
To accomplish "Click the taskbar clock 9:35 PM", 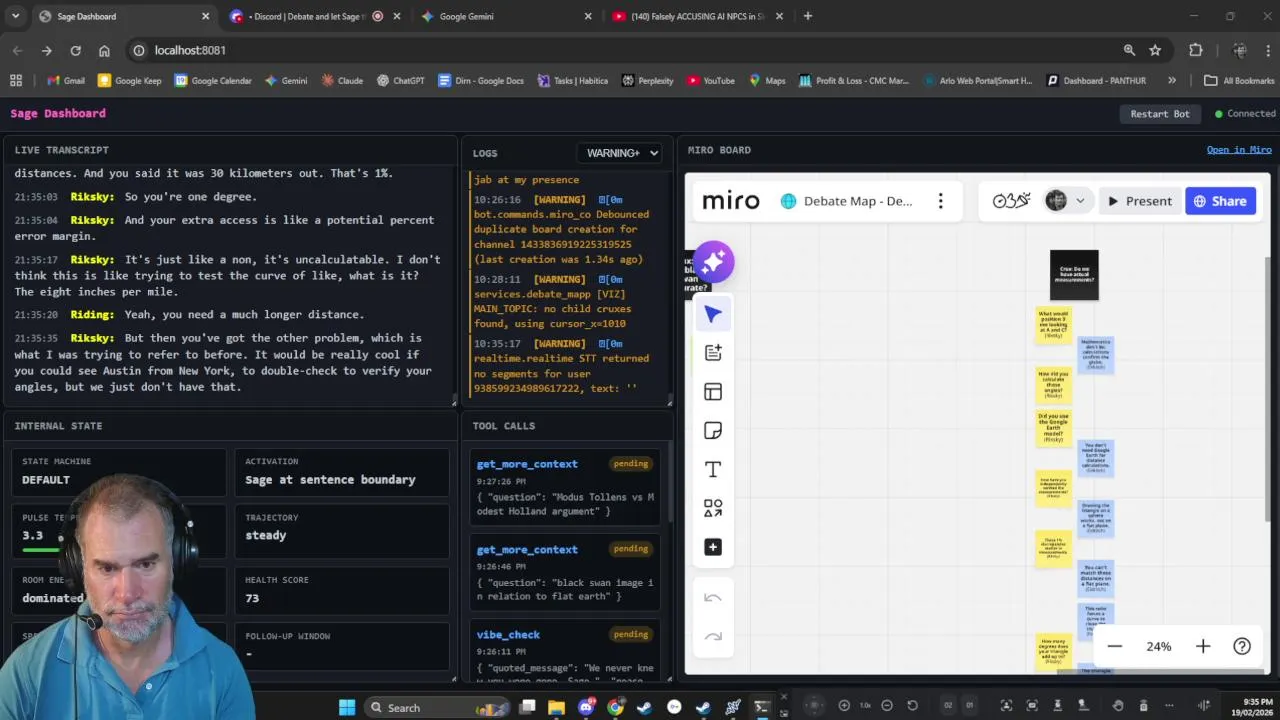I will click(1253, 707).
